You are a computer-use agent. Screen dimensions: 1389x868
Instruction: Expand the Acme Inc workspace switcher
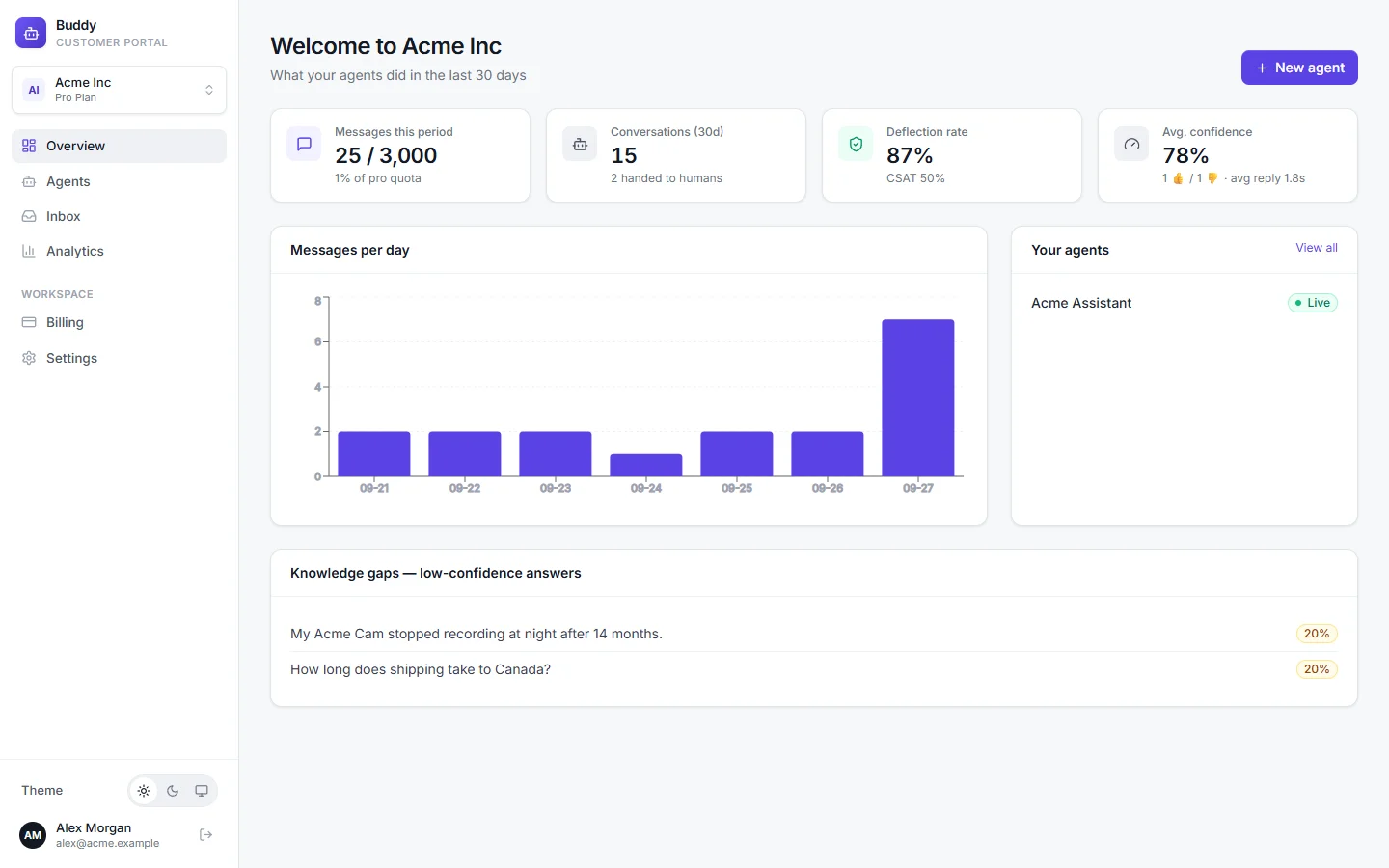coord(120,90)
